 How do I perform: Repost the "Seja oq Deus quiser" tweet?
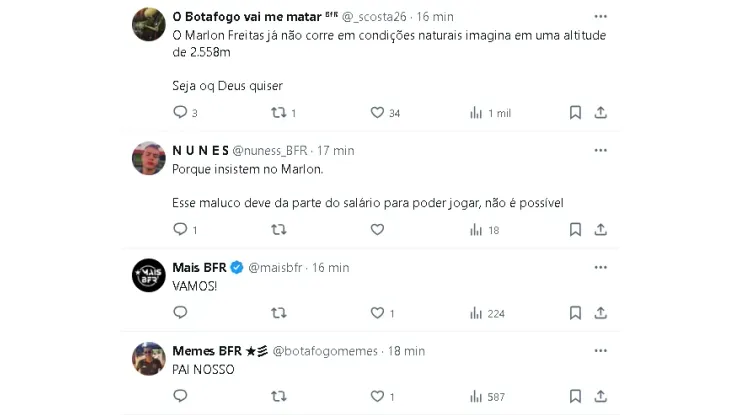pyautogui.click(x=279, y=113)
